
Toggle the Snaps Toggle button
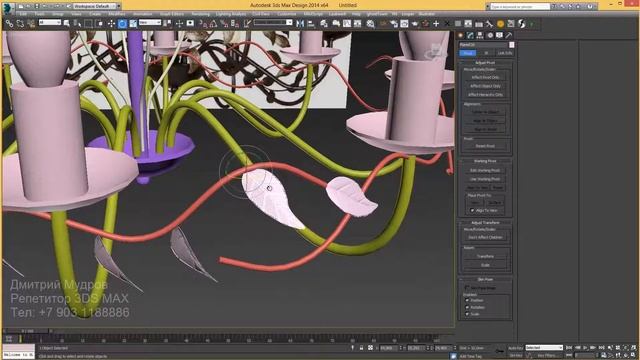203,24
